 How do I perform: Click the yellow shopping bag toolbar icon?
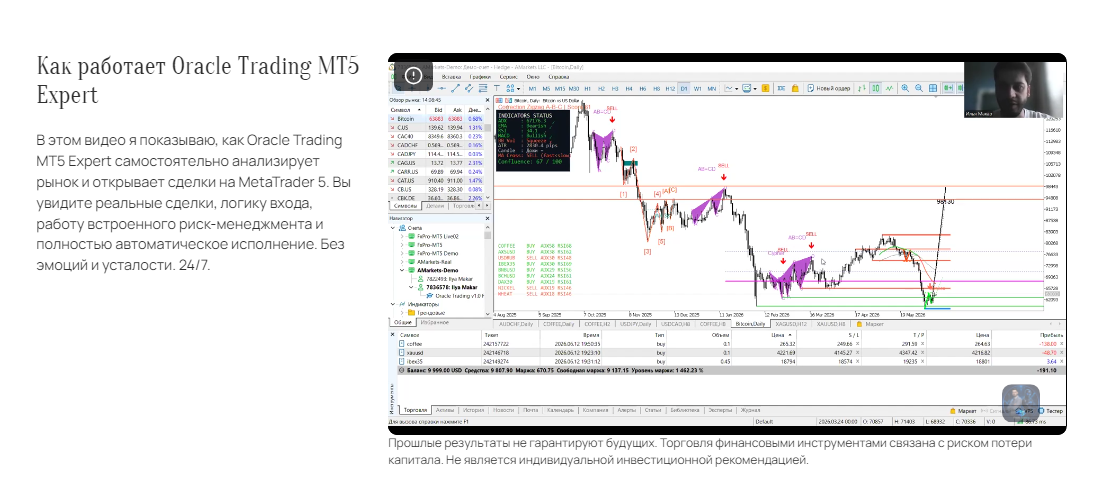[x=795, y=88]
